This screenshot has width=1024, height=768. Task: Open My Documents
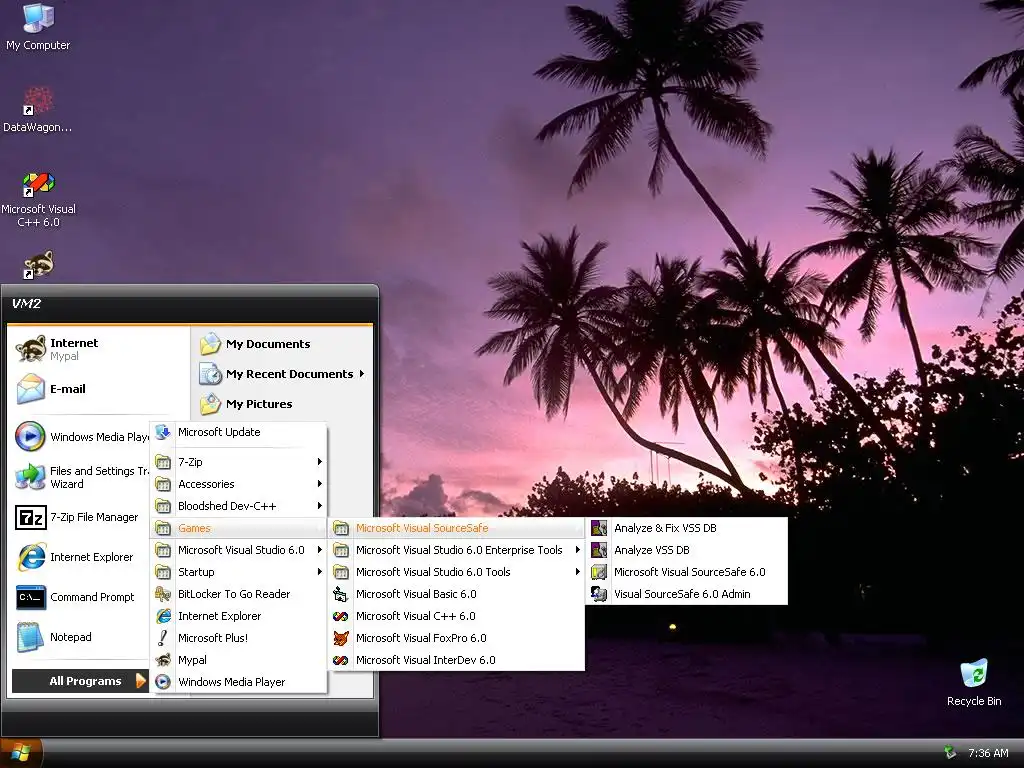pyautogui.click(x=283, y=344)
